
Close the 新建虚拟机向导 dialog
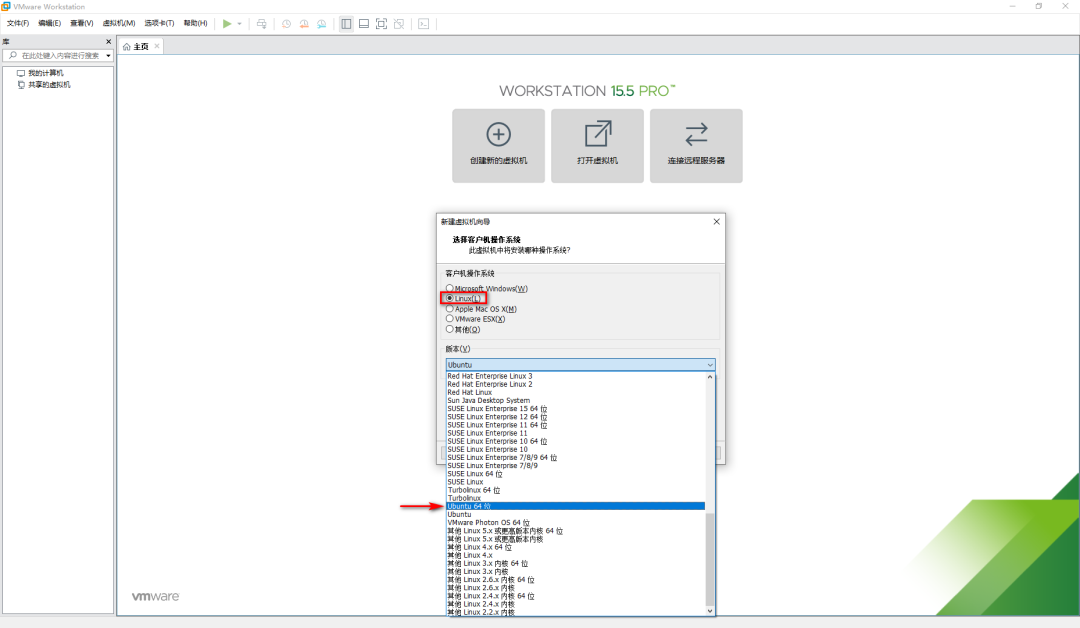pos(716,222)
